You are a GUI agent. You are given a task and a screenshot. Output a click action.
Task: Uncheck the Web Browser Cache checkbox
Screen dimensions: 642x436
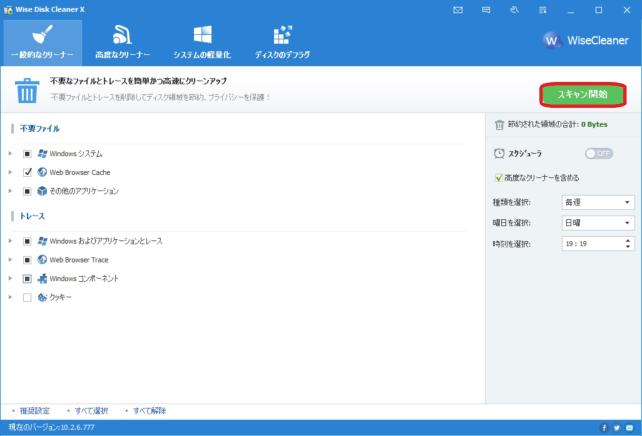[x=27, y=172]
